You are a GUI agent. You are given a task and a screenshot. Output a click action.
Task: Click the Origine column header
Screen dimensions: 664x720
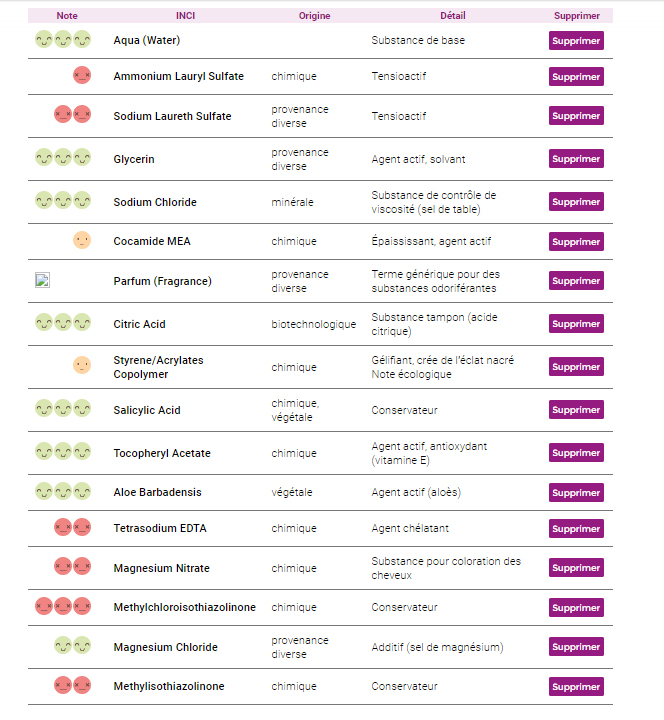tap(315, 16)
